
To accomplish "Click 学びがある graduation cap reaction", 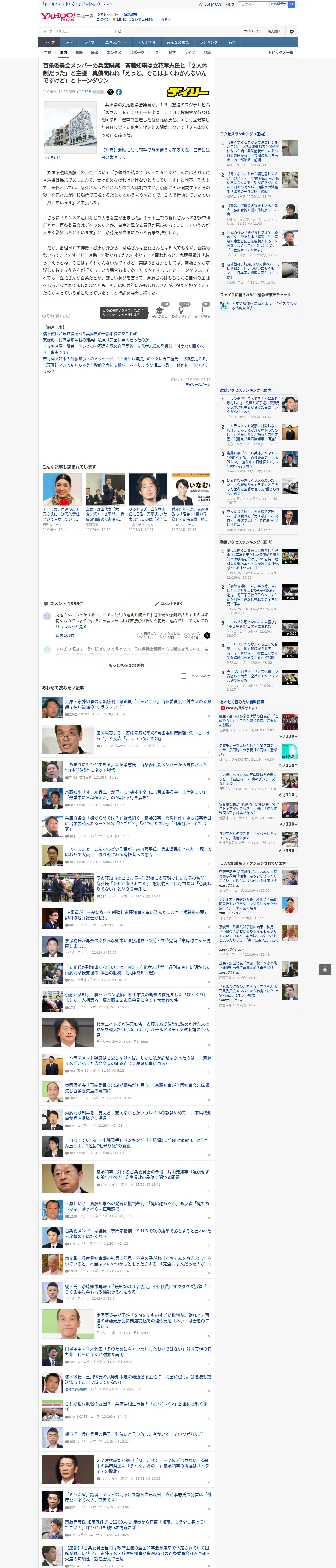I will coord(160,311).
